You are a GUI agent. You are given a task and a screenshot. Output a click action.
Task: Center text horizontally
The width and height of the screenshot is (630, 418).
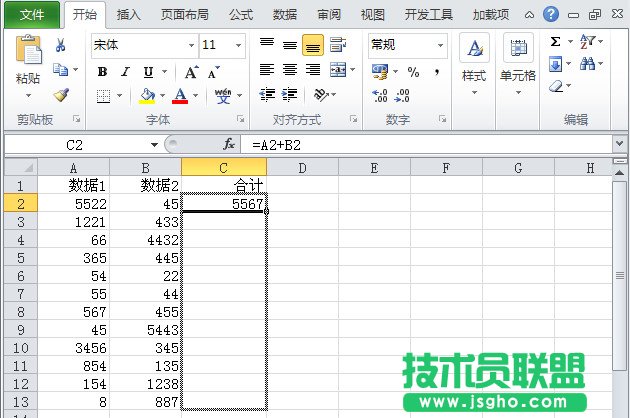290,70
